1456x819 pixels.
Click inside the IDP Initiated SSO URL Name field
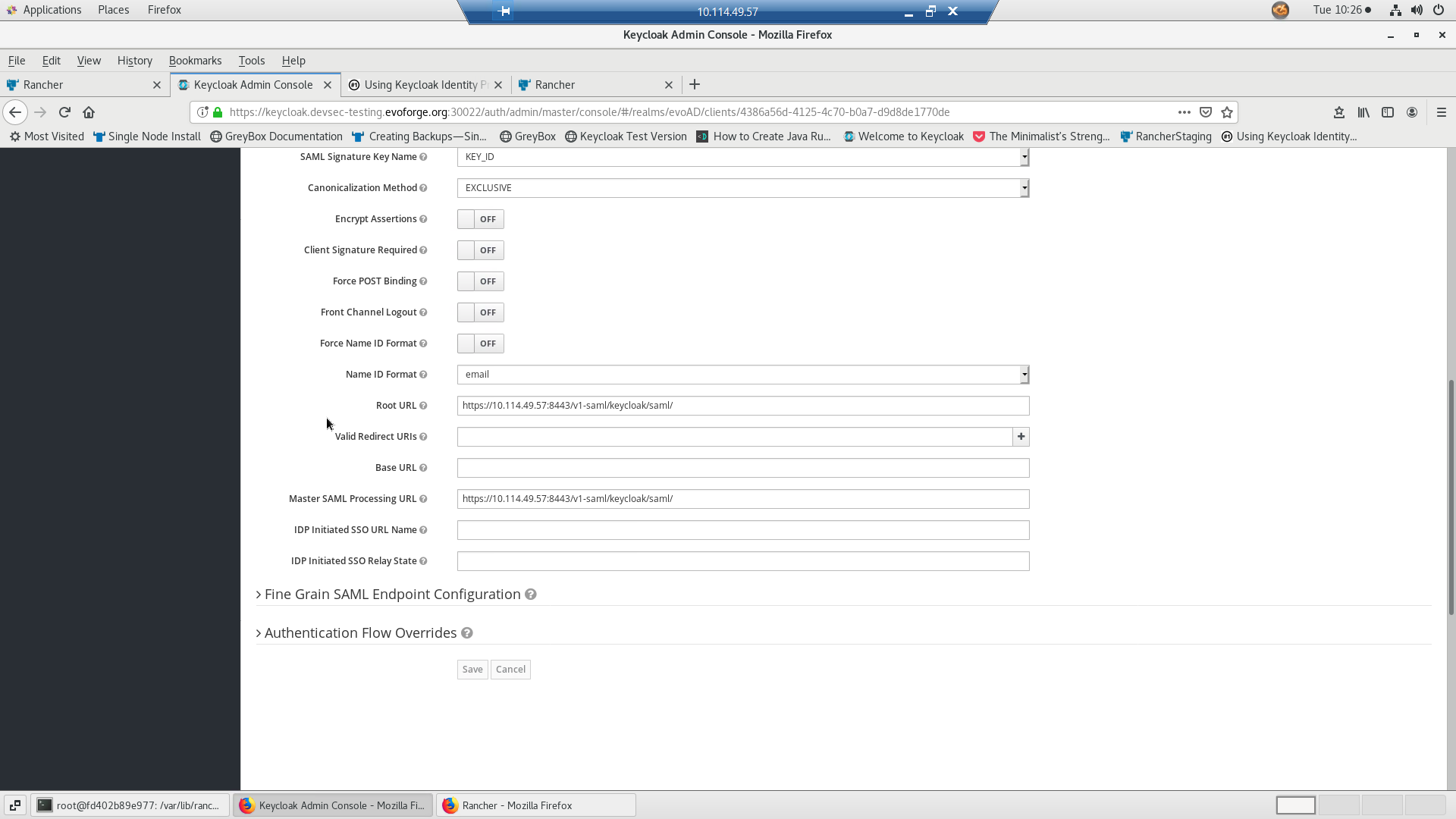point(742,529)
